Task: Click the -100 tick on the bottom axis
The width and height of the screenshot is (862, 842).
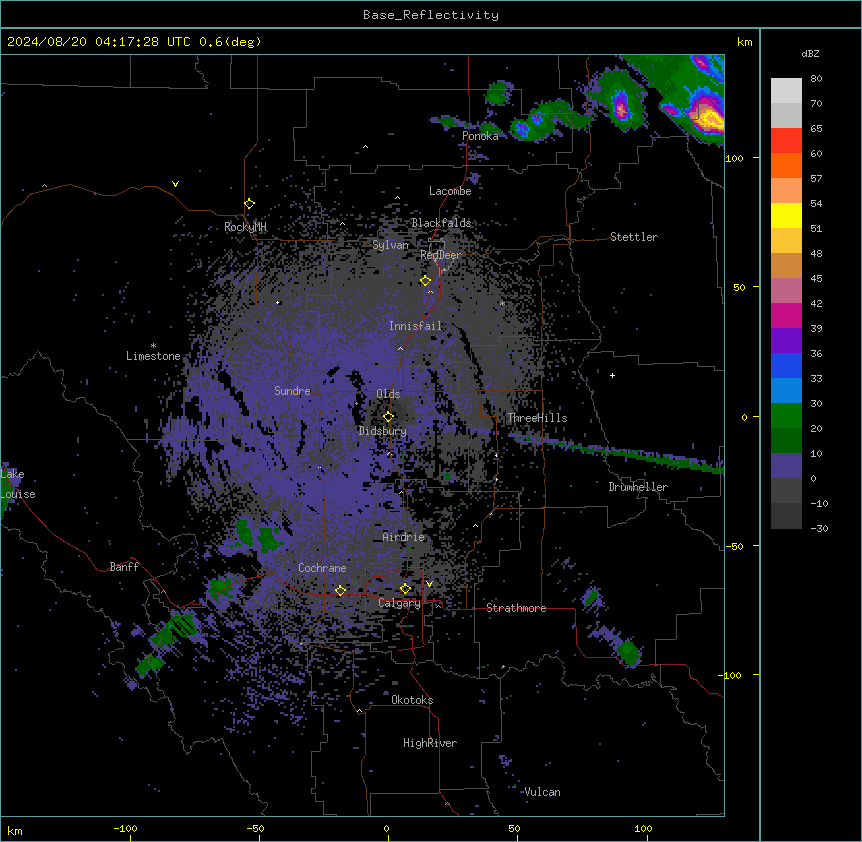Action: pyautogui.click(x=125, y=828)
